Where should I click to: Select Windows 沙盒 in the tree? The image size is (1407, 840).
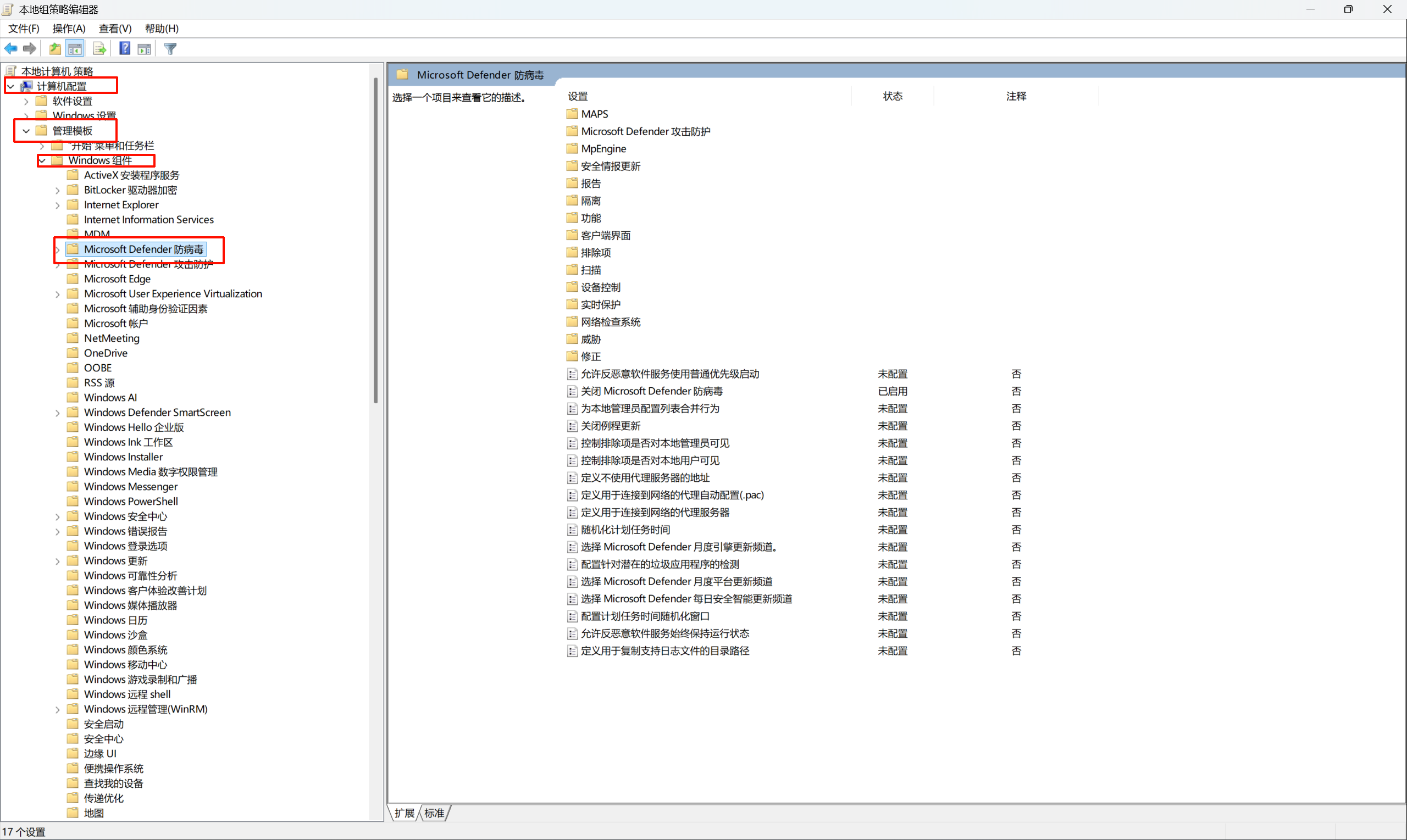click(x=115, y=635)
